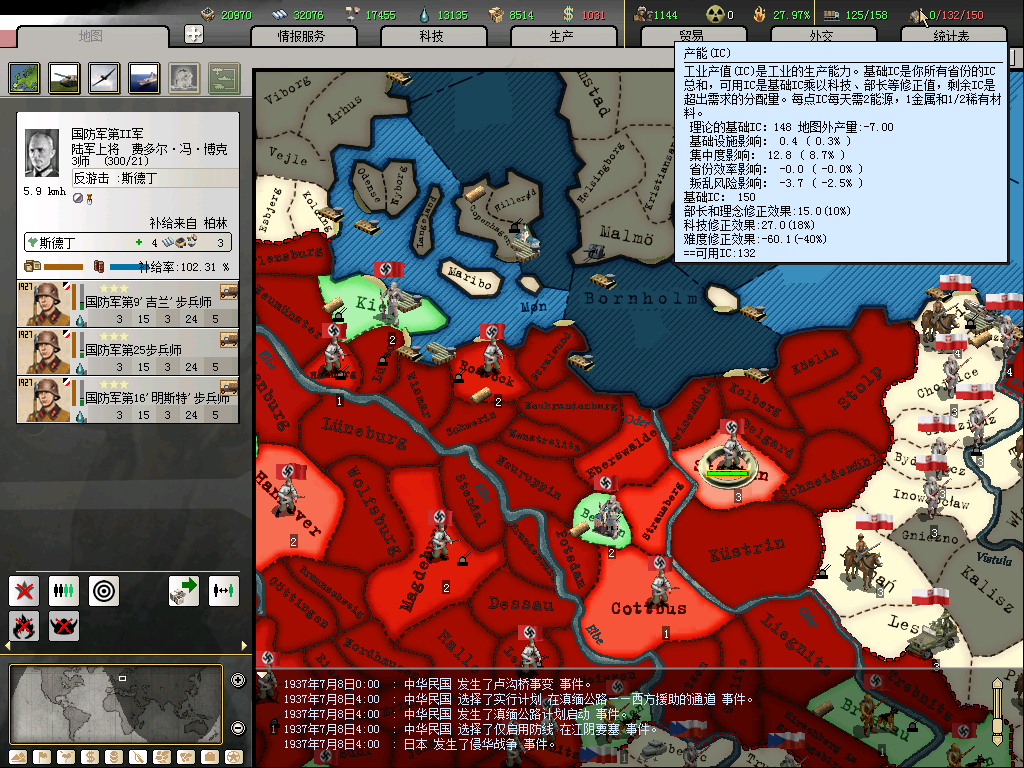Select the star circle victory points filter
1024x768 pixels.
pyautogui.click(x=234, y=757)
